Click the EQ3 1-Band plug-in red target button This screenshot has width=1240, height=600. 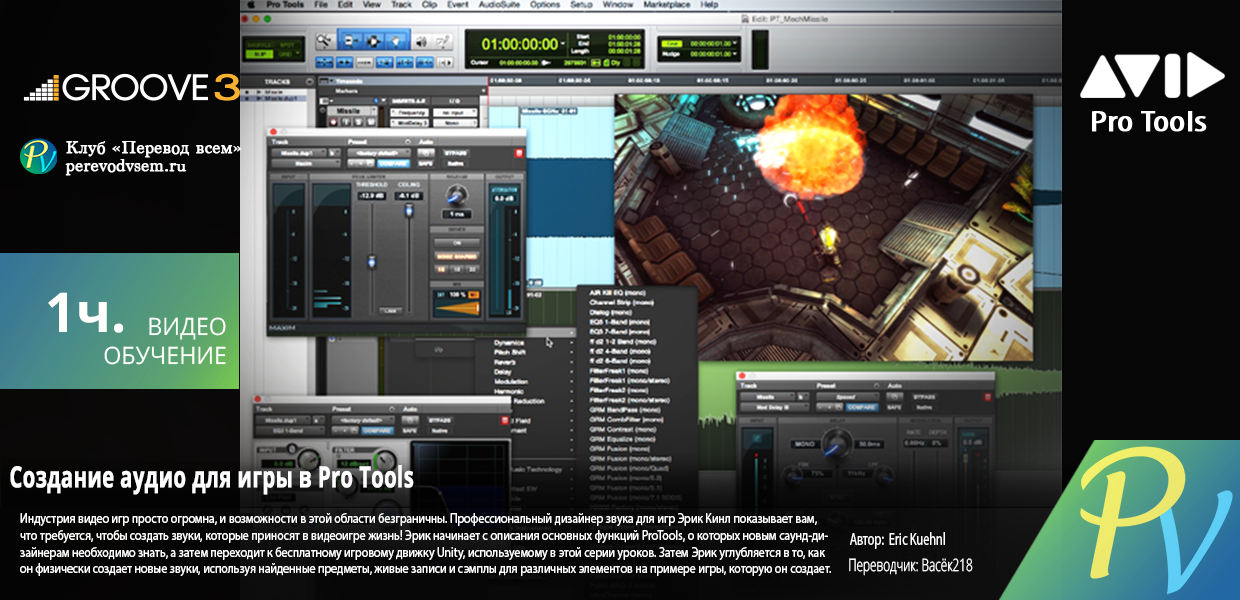pyautogui.click(x=503, y=422)
